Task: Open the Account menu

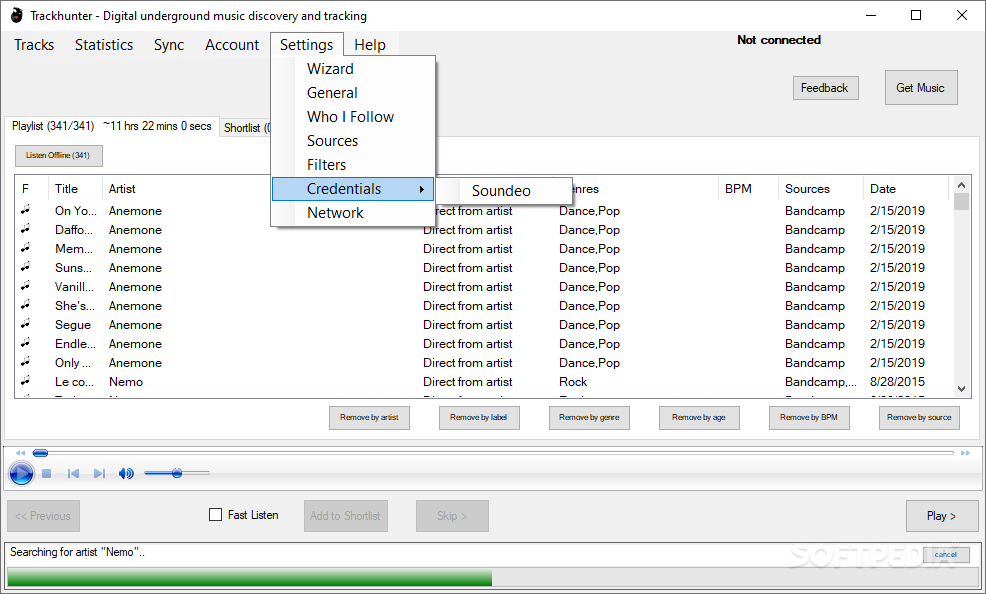Action: [231, 45]
